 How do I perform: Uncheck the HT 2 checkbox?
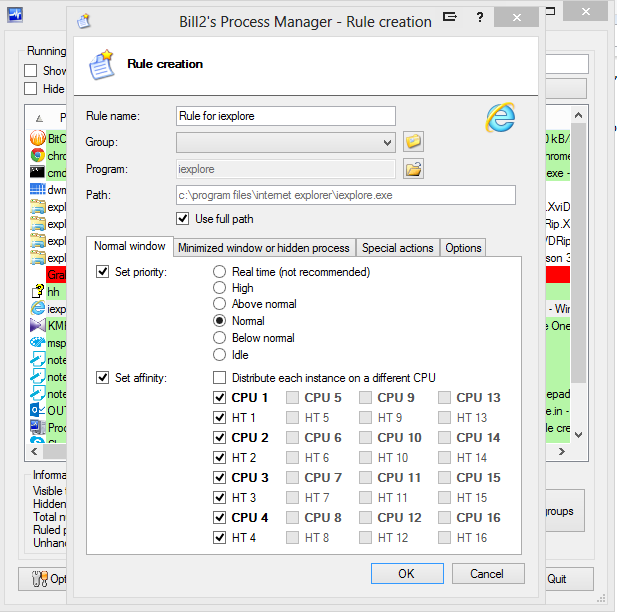pyautogui.click(x=219, y=457)
